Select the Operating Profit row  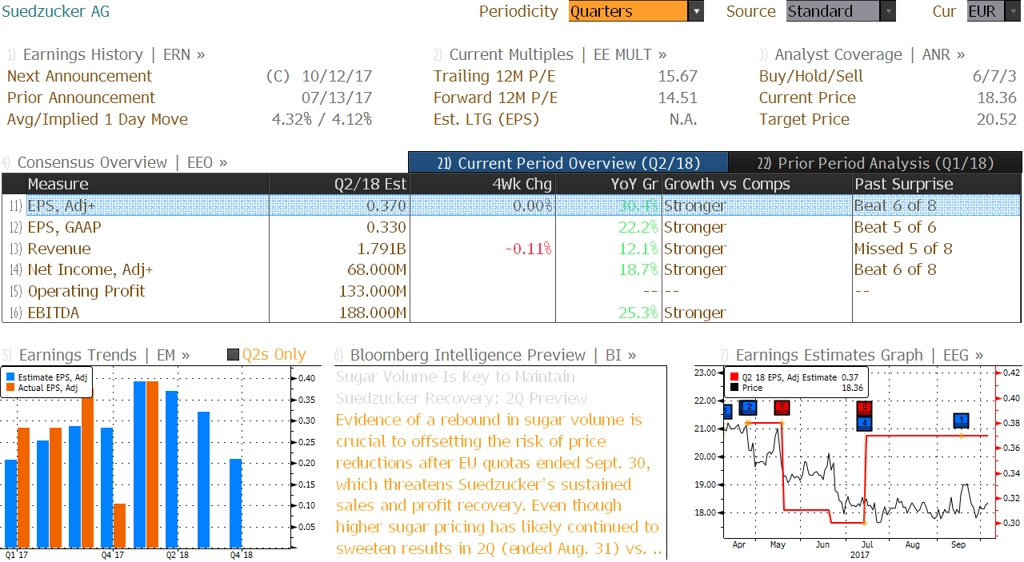tap(511, 291)
